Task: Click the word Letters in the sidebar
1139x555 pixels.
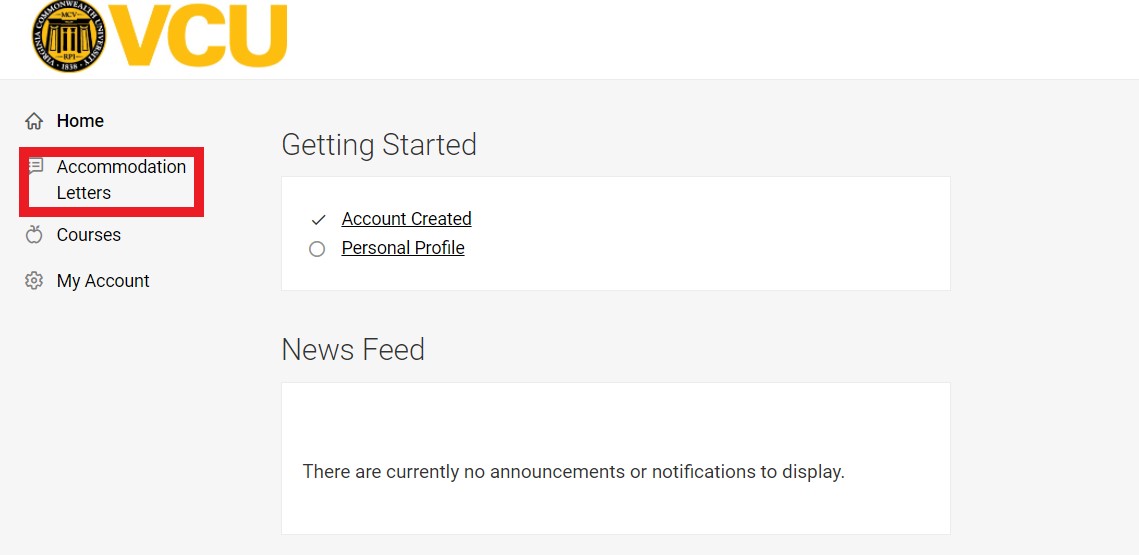Action: coord(84,193)
